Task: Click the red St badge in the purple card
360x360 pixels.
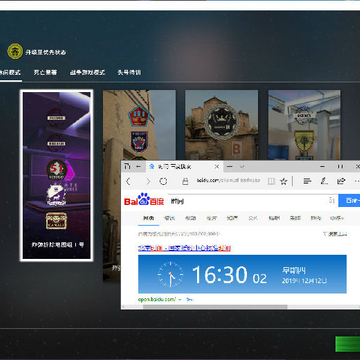Action: [x=56, y=170]
